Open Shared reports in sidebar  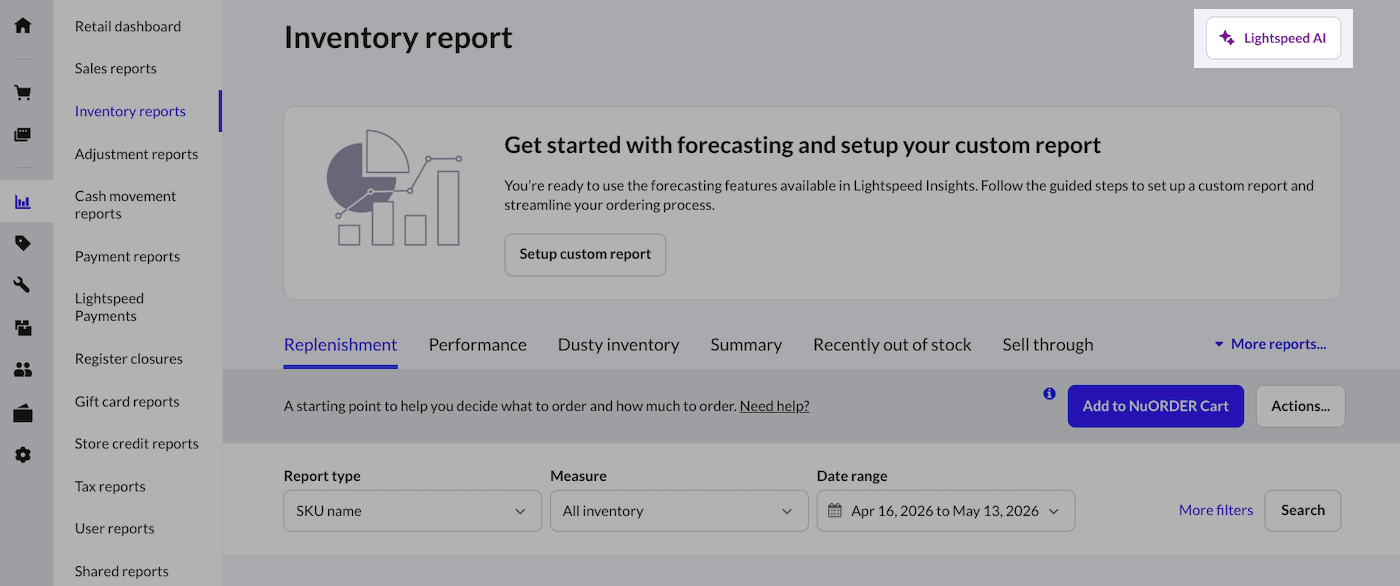pyautogui.click(x=122, y=571)
